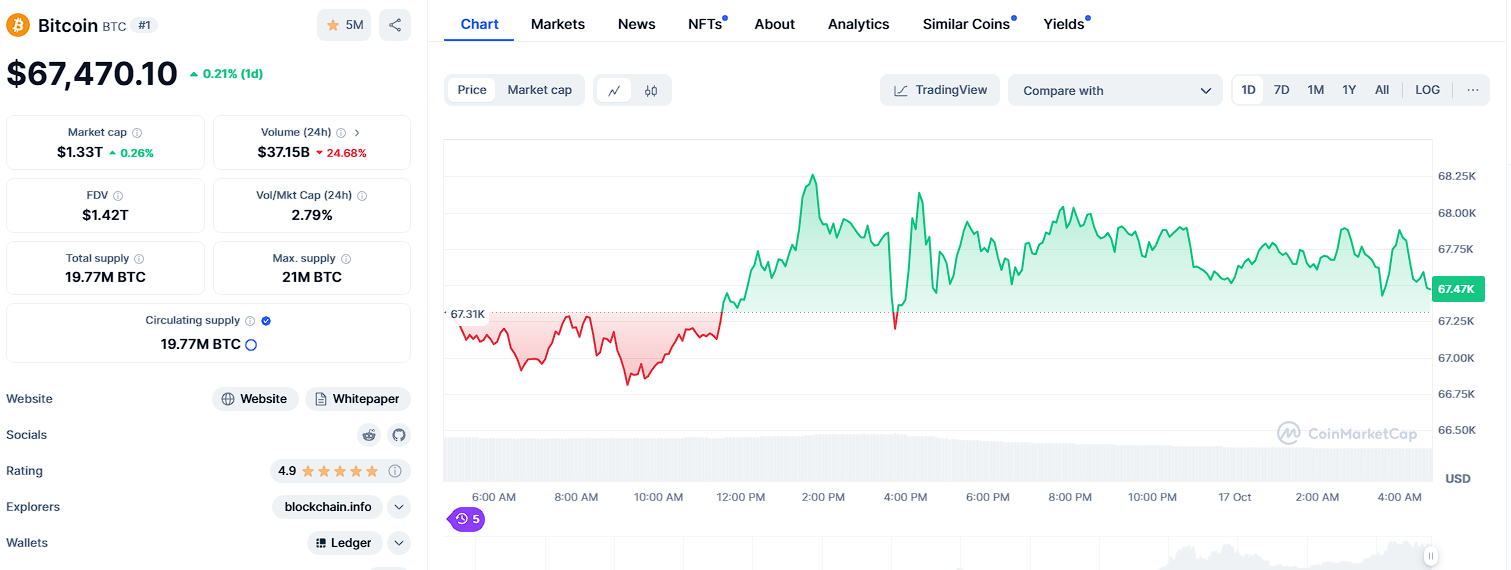The image size is (1511, 570).
Task: Click the Rating info icon
Action: tap(395, 471)
